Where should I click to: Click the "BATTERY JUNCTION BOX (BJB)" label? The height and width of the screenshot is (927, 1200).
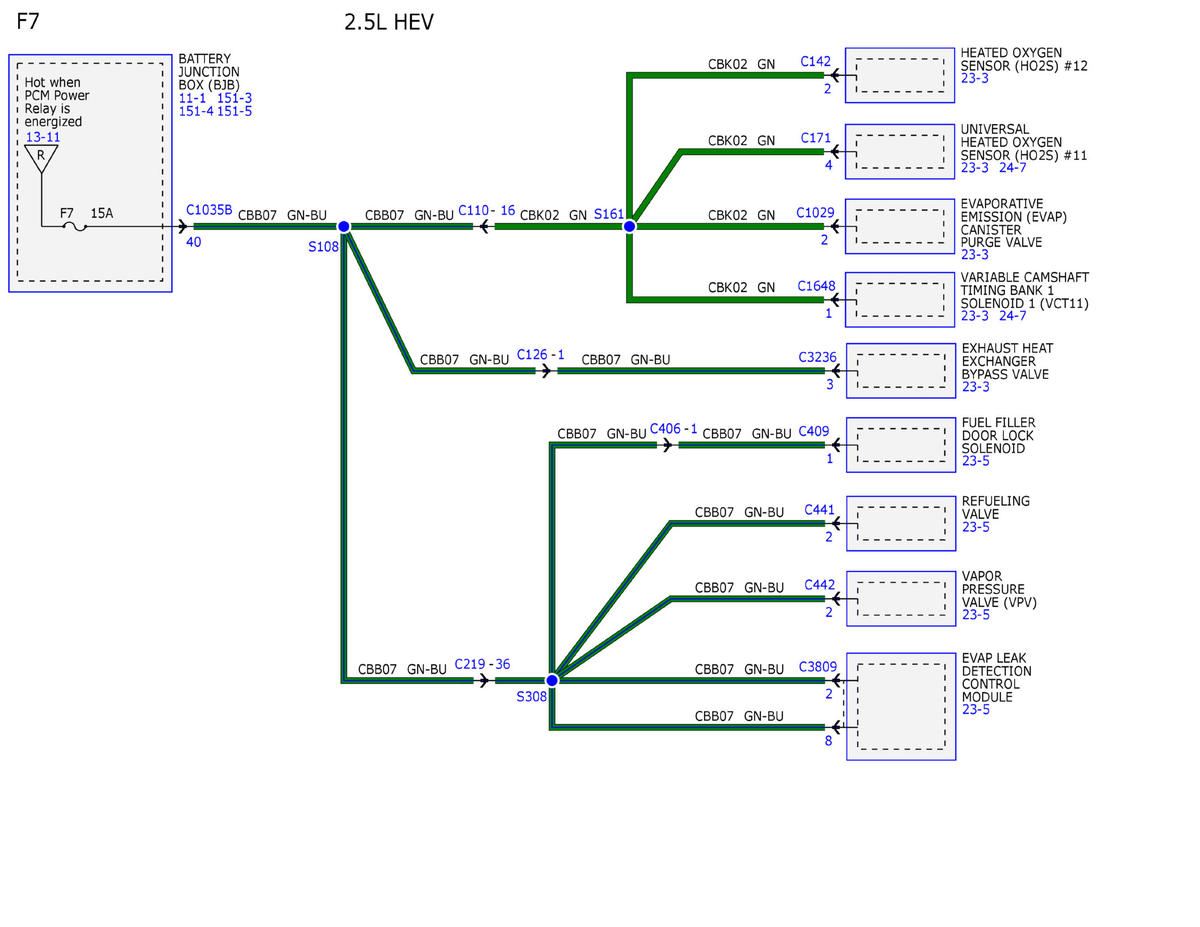(209, 72)
